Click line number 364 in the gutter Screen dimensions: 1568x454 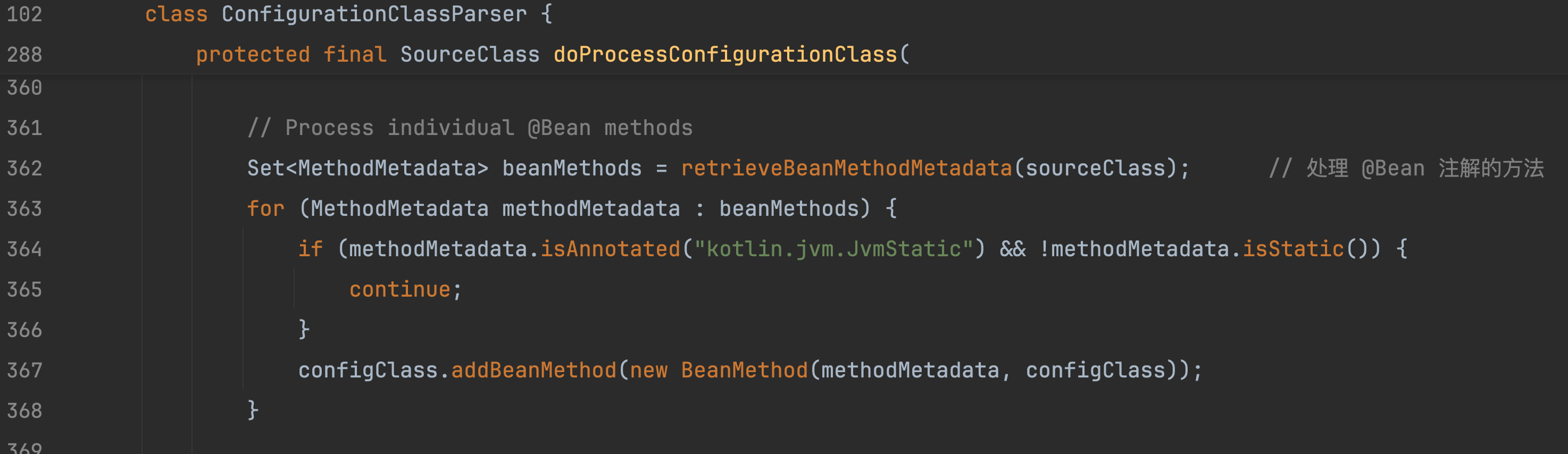pos(24,249)
